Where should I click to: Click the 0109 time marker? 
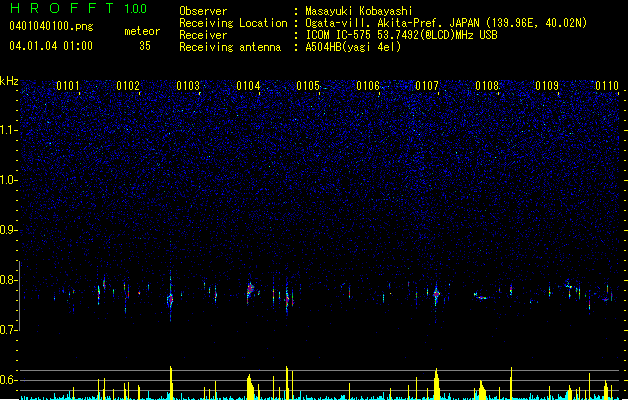tap(547, 86)
